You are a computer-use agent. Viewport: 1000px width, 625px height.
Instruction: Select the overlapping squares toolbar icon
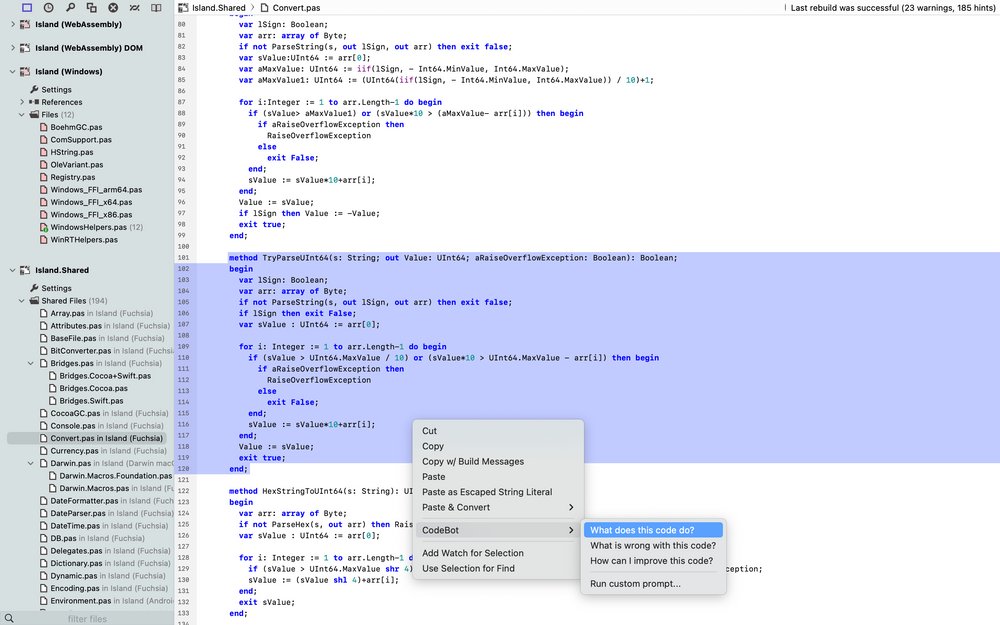coord(91,7)
